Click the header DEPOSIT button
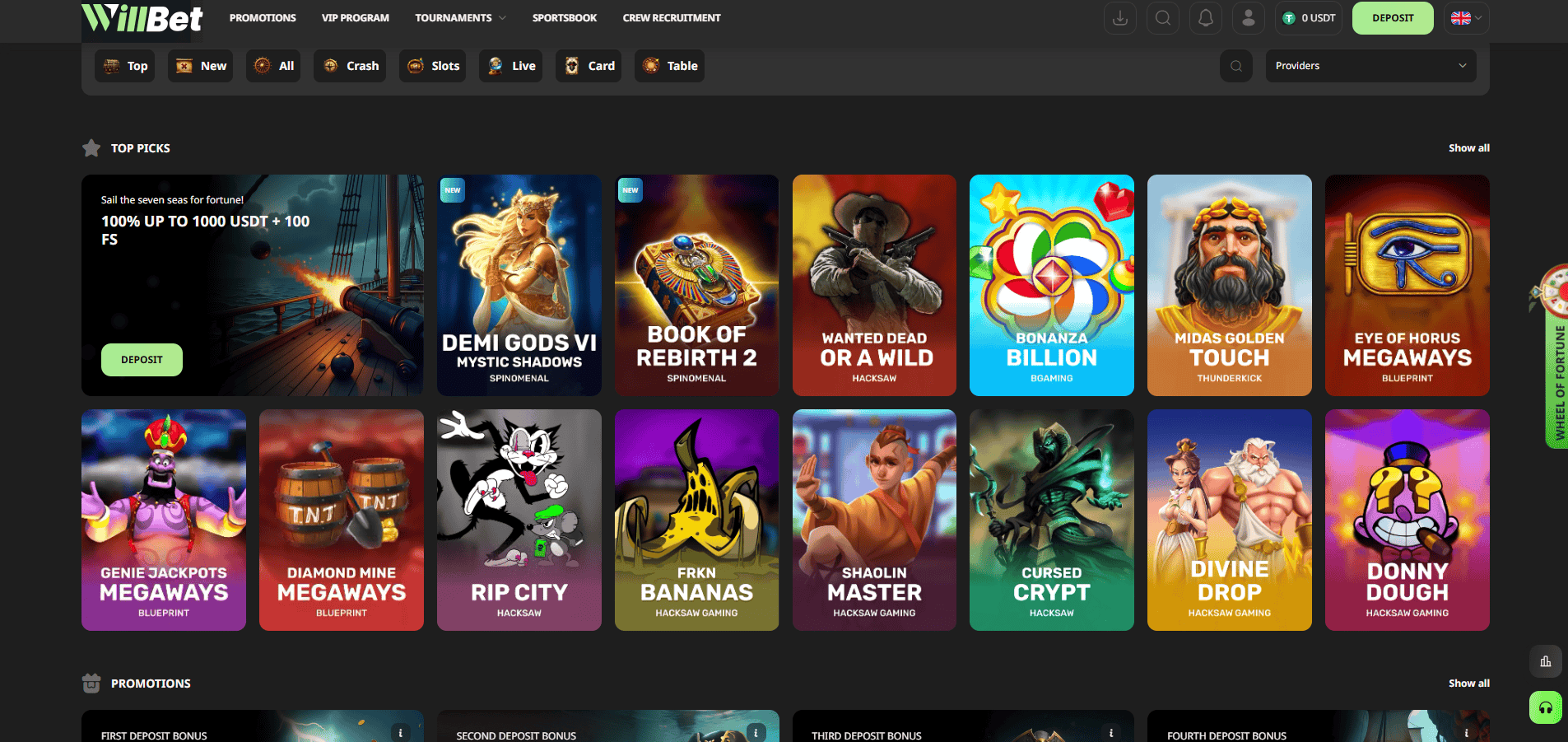This screenshot has height=742, width=1568. point(1393,18)
